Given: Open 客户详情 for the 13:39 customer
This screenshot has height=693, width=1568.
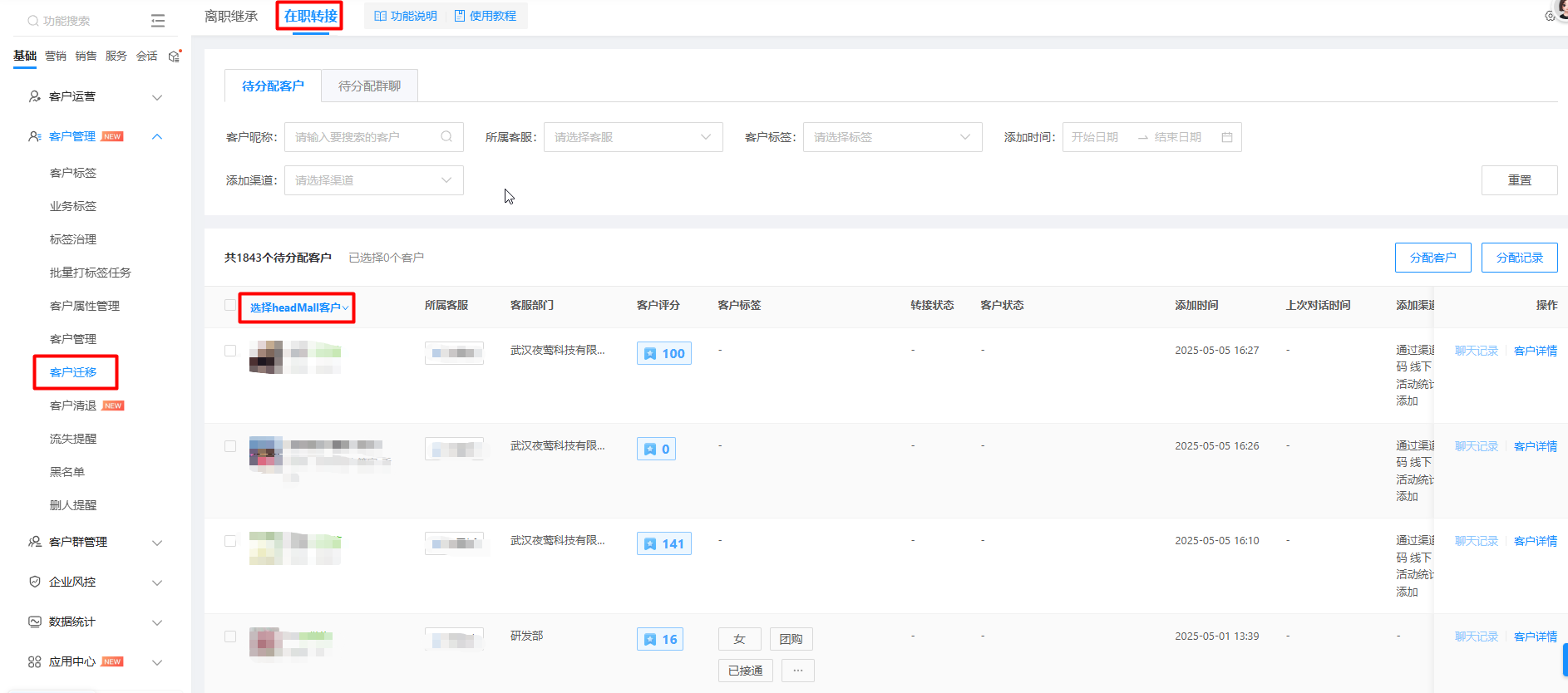Looking at the screenshot, I should pyautogui.click(x=1536, y=636).
